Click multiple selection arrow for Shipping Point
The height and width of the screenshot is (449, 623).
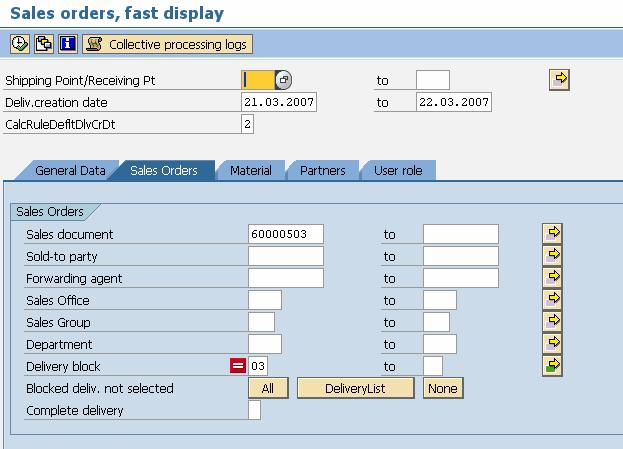click(559, 80)
